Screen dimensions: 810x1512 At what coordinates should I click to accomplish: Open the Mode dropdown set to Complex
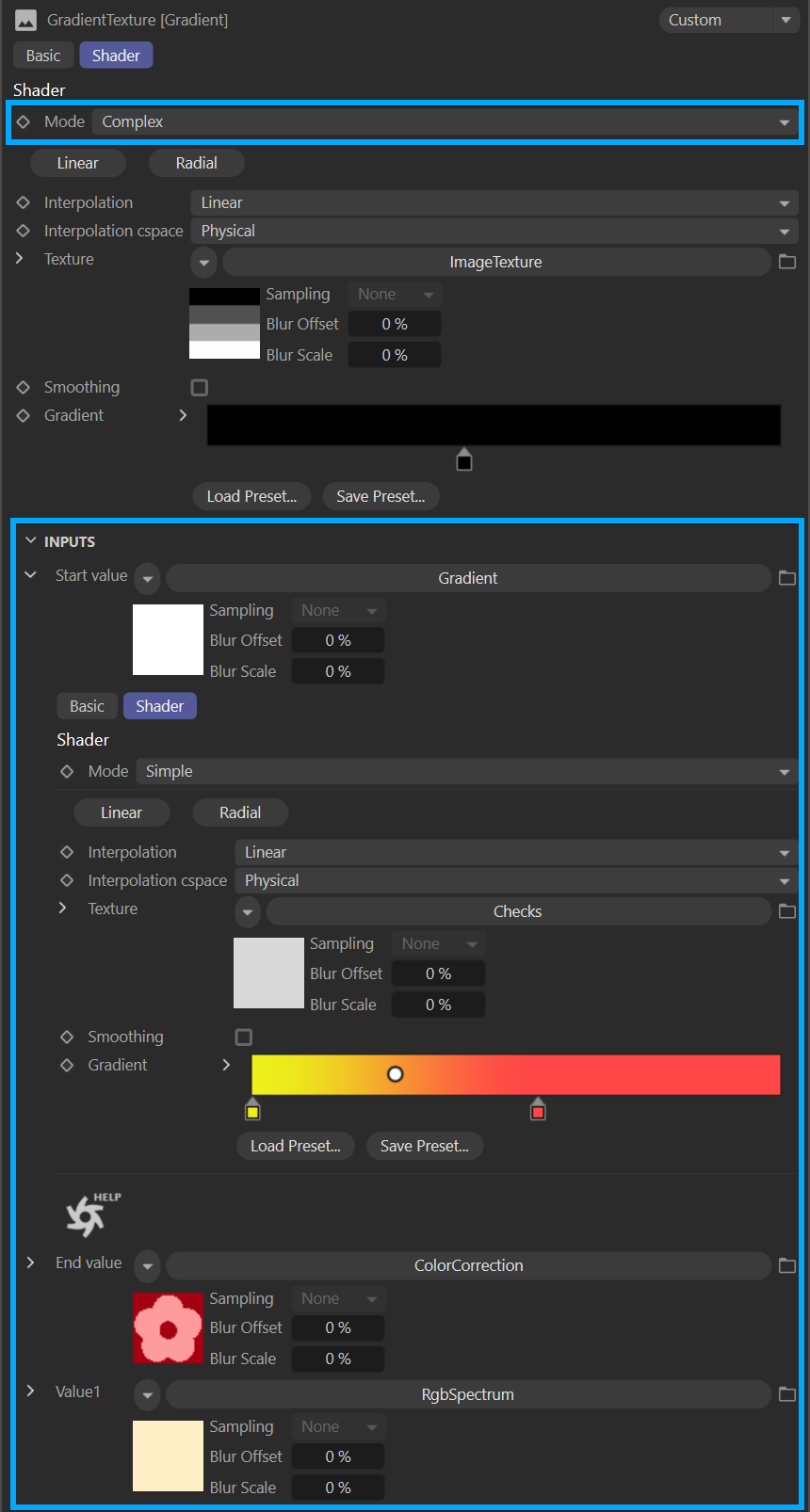(x=445, y=121)
